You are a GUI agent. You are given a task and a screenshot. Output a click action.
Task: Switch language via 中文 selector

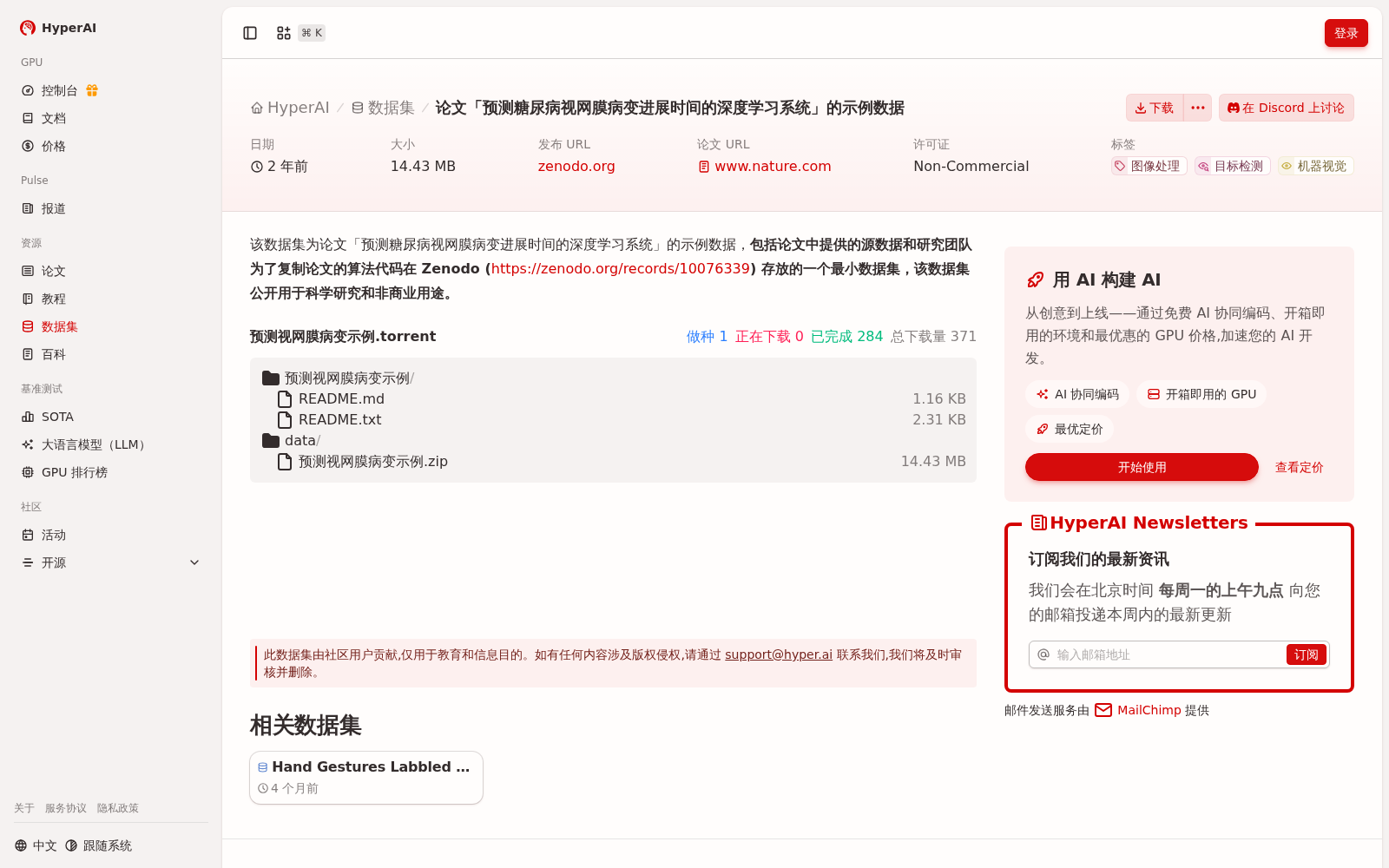[36, 845]
